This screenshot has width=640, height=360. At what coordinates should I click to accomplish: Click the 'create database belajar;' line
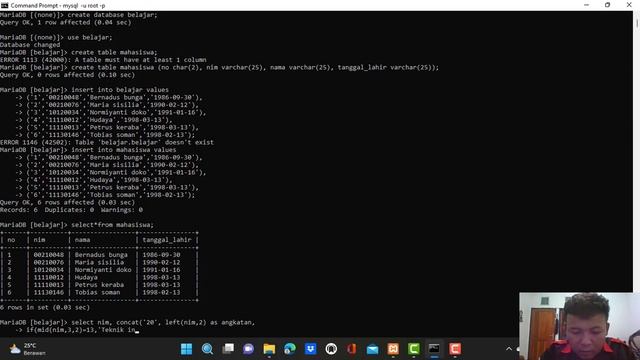coord(79,15)
